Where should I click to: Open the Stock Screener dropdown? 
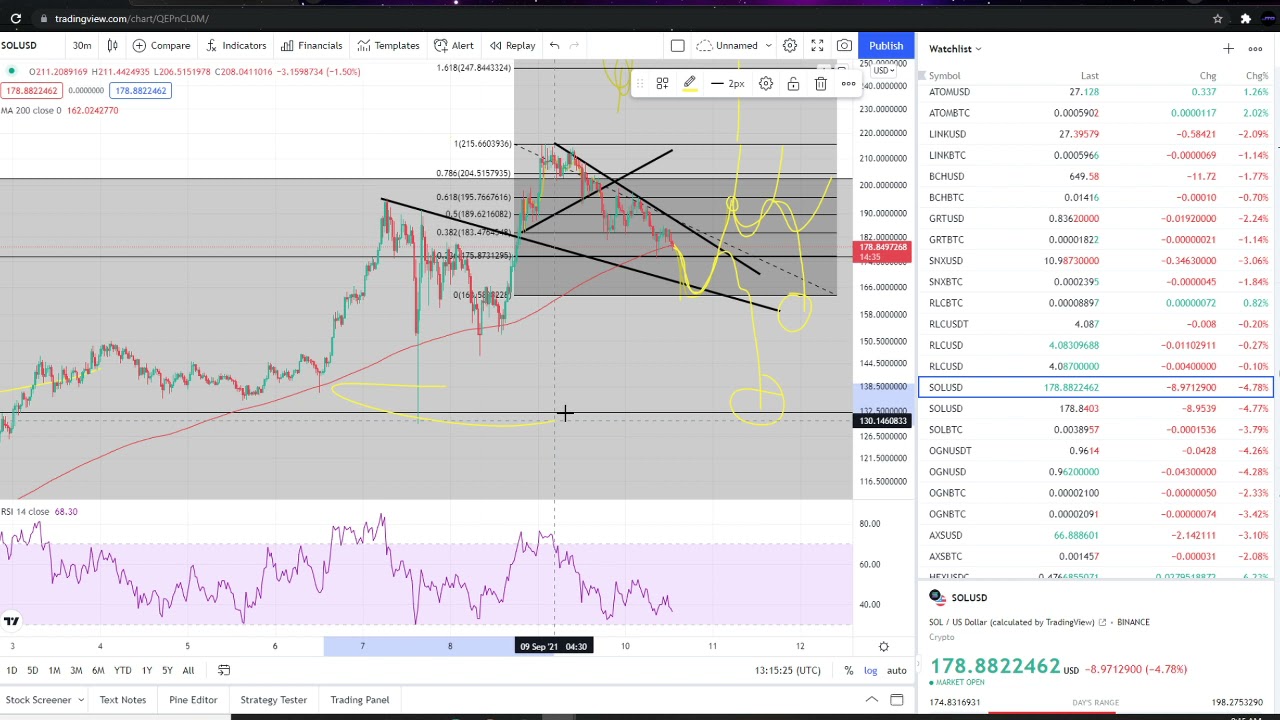(x=44, y=700)
